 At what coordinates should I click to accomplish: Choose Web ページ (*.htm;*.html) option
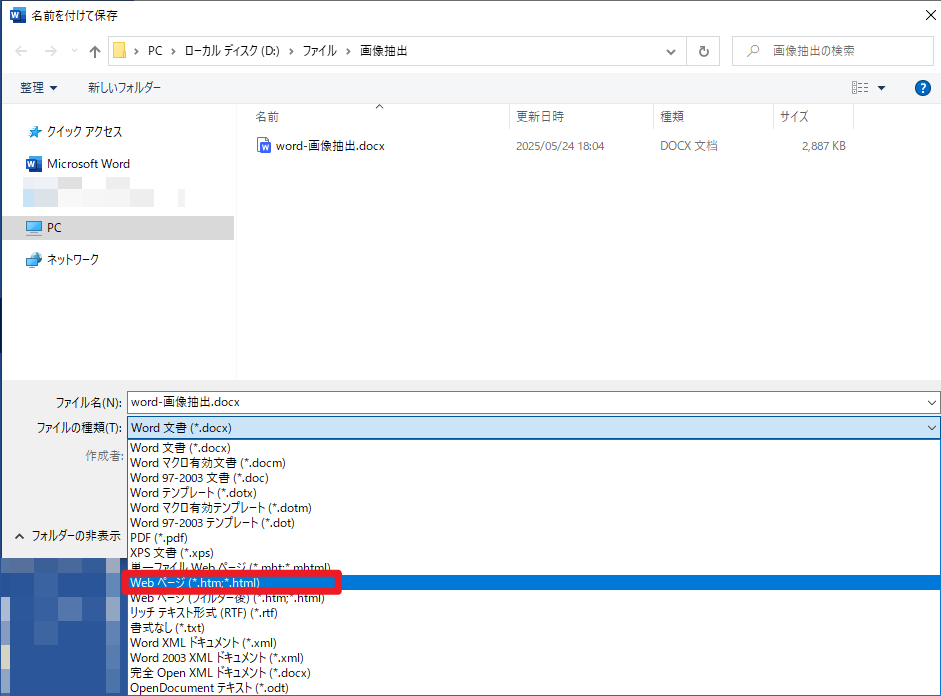point(534,583)
